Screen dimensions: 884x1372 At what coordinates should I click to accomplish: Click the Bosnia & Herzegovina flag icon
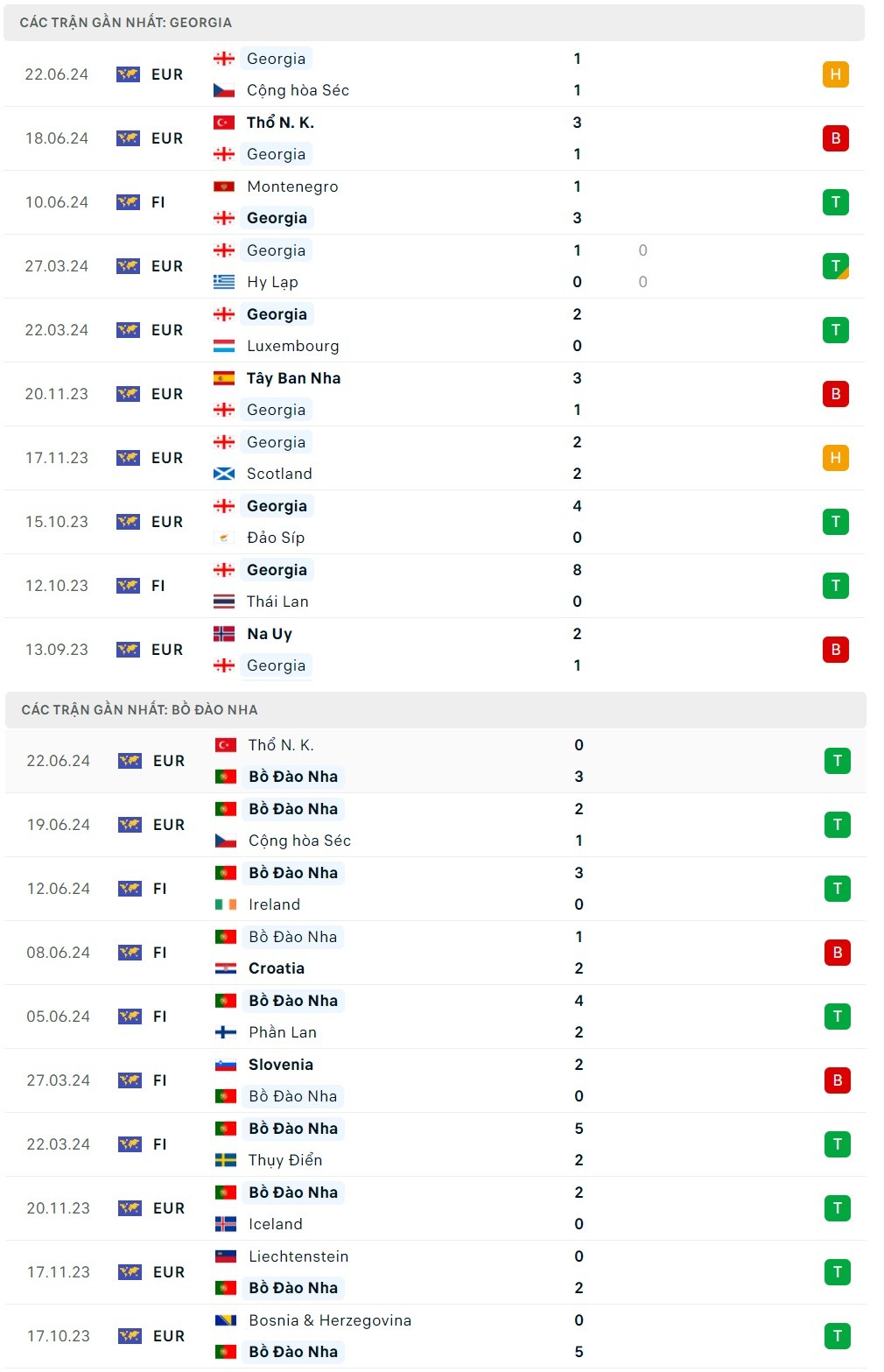[226, 1320]
